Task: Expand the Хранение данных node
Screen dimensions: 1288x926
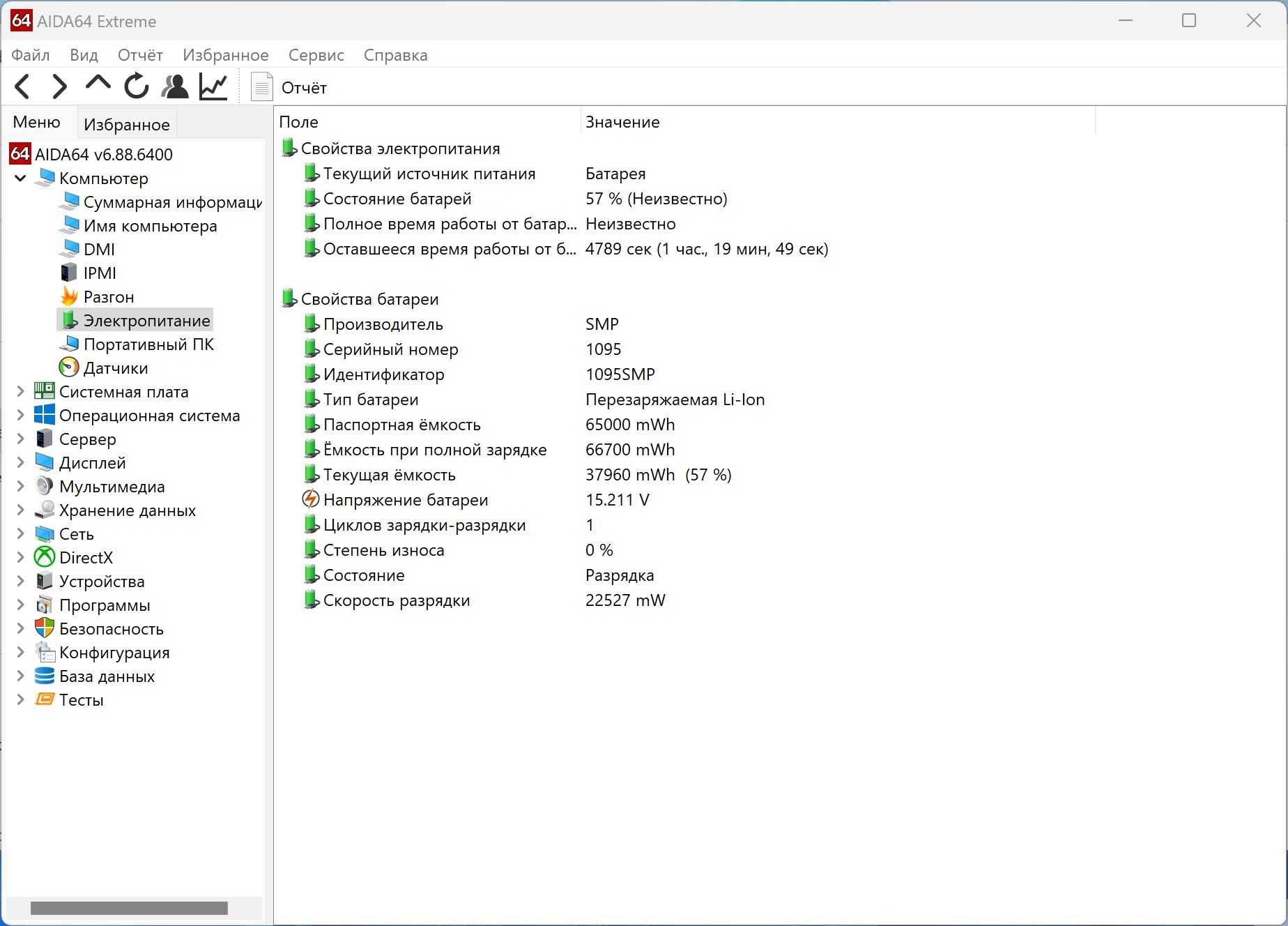Action: pos(20,510)
